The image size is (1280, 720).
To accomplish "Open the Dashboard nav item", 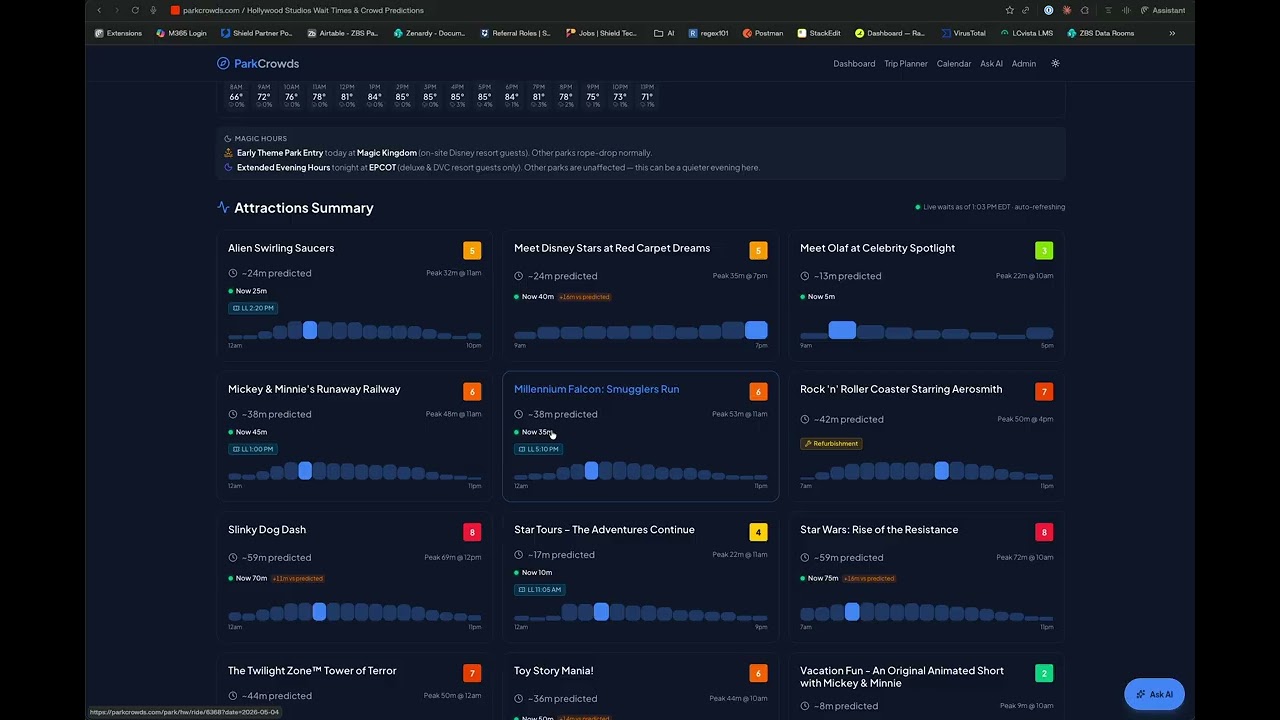I will tap(854, 63).
